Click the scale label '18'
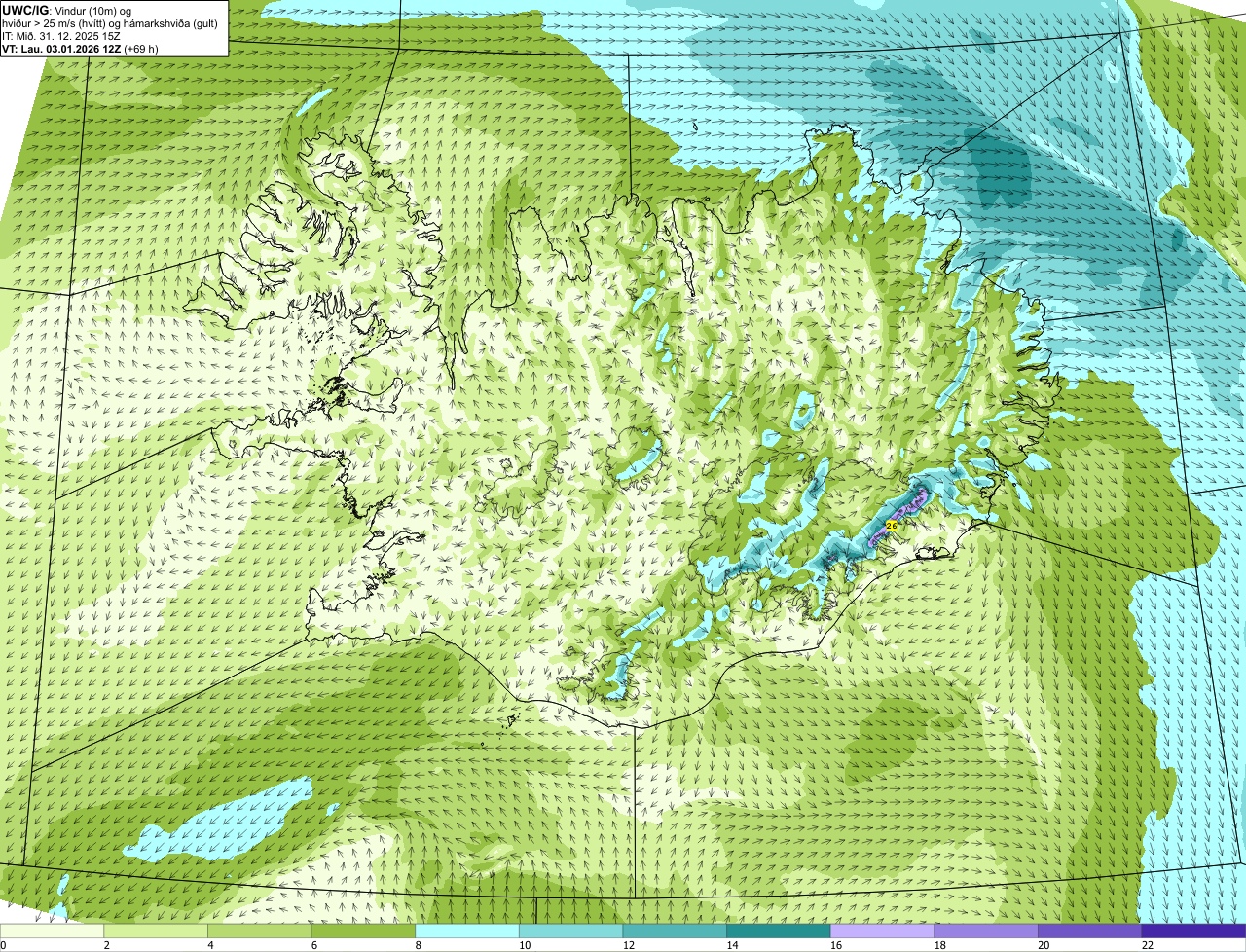The width and height of the screenshot is (1246, 952). (940, 944)
